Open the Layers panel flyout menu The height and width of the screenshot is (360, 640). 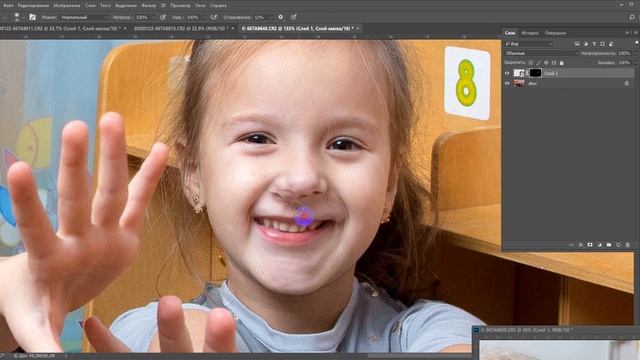click(636, 33)
